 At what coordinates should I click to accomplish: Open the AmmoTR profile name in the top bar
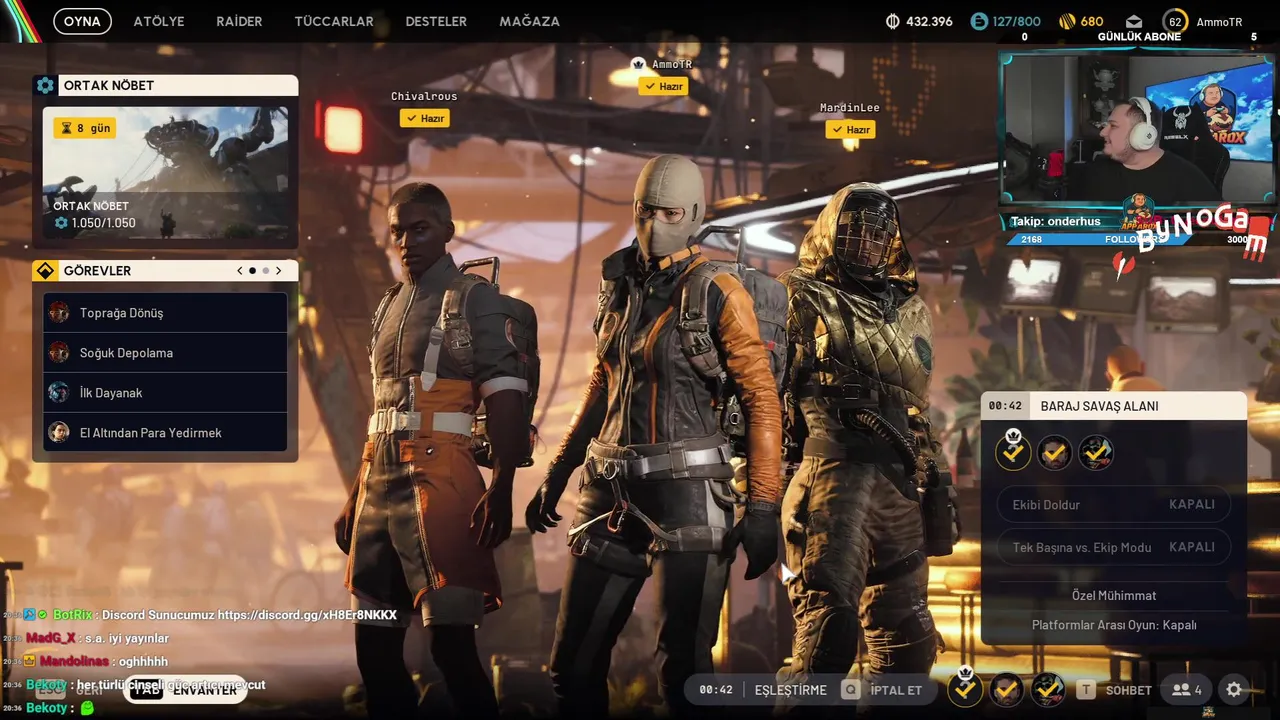1219,22
